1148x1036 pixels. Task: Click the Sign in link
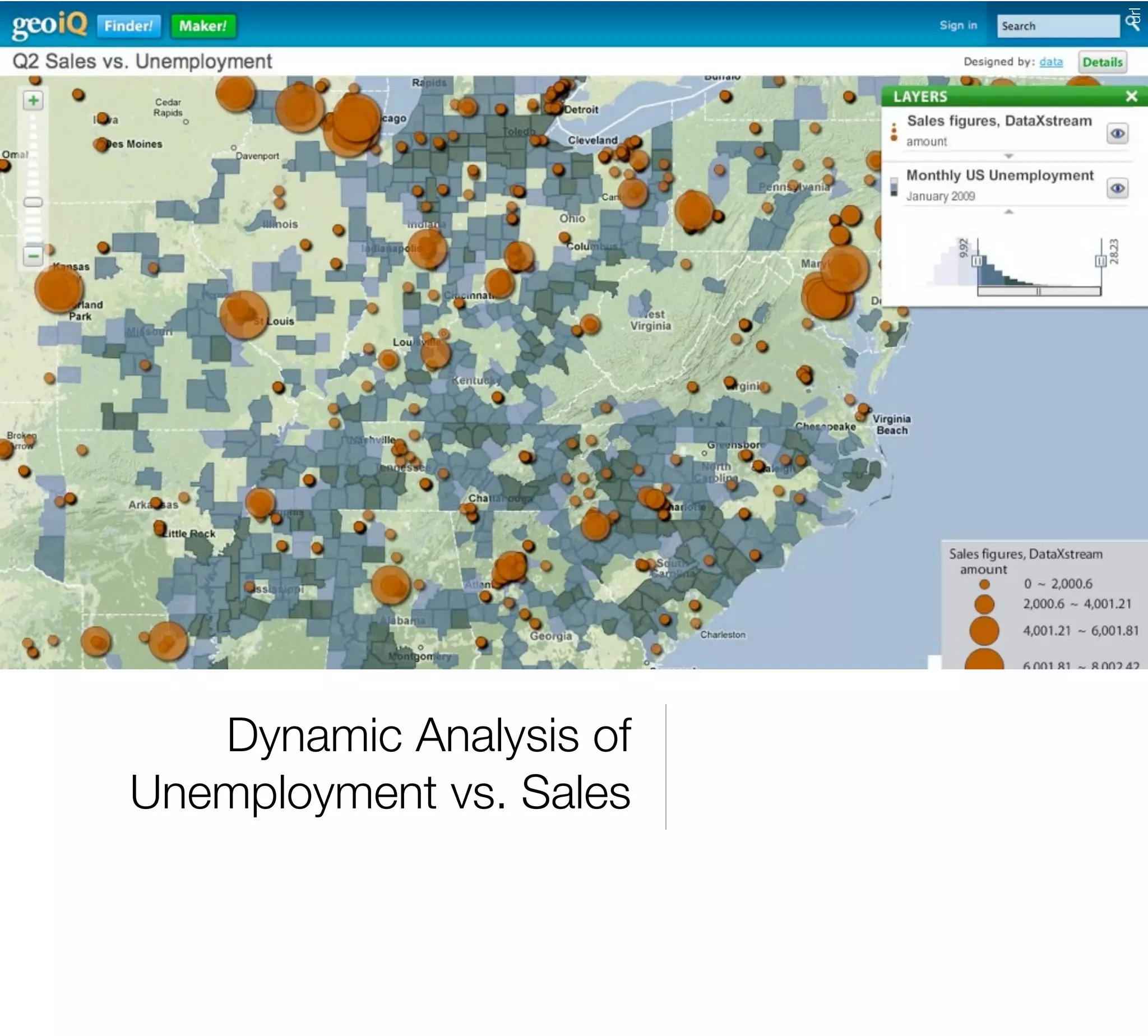tap(958, 26)
